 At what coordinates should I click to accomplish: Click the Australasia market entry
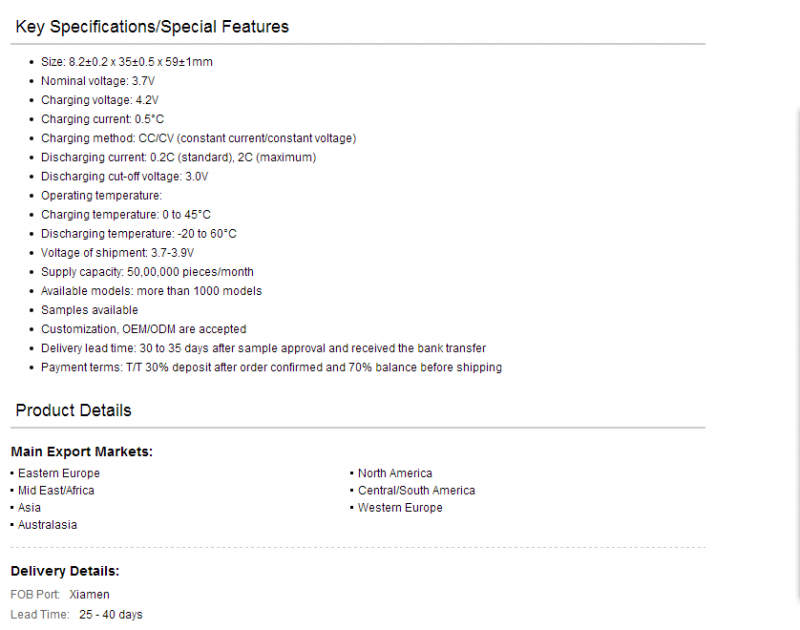click(47, 524)
